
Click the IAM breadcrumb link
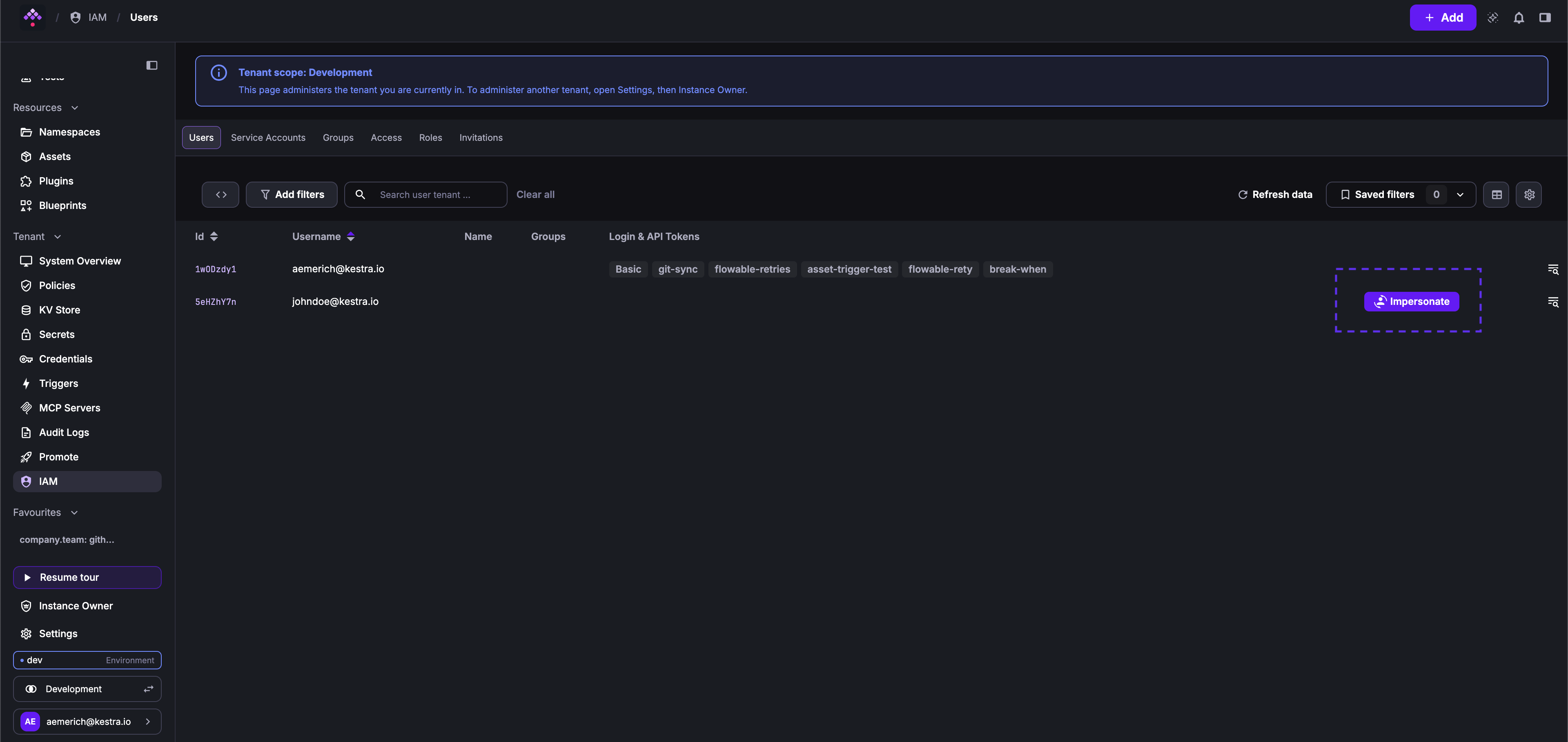(88, 18)
